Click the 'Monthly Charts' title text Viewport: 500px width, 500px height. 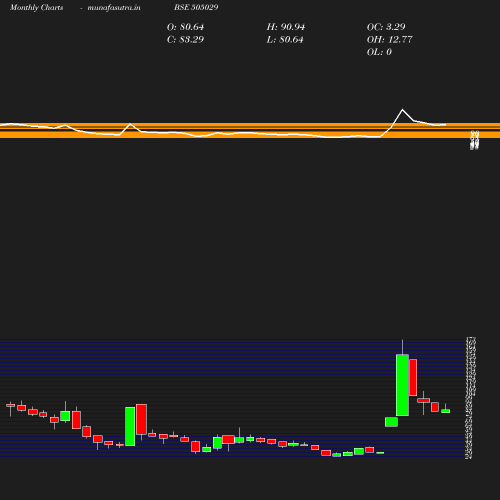[x=36, y=7]
